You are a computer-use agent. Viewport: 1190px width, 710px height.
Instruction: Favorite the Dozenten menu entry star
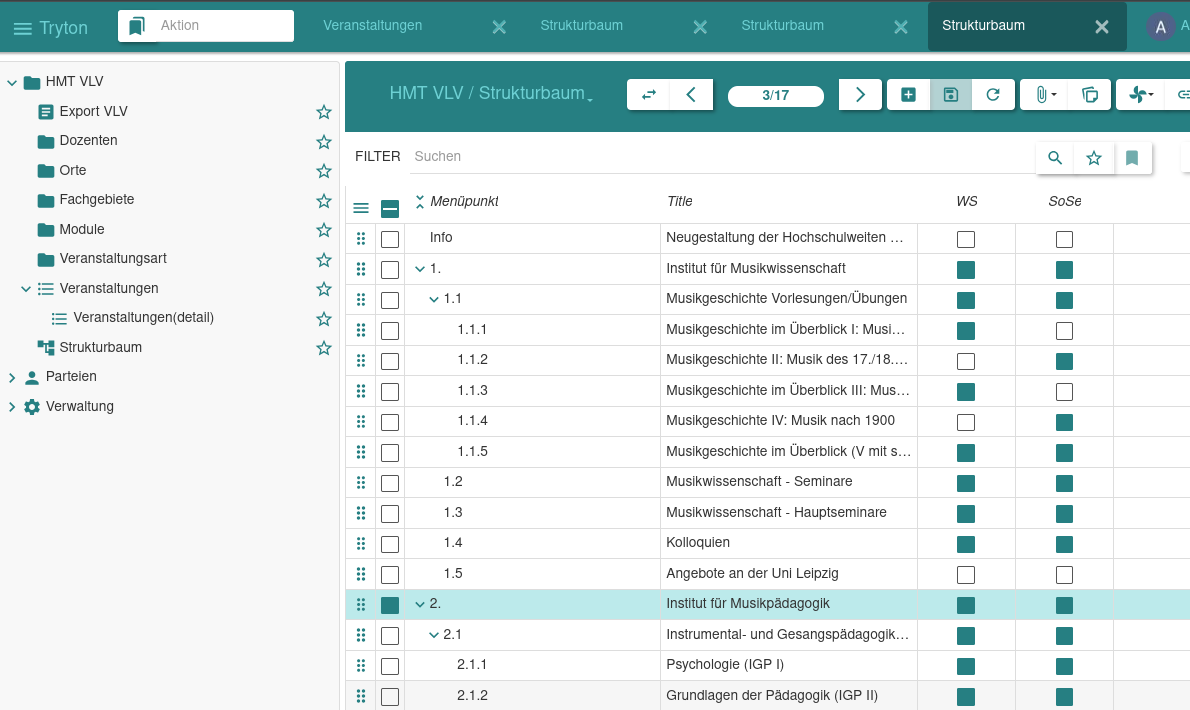[x=323, y=141]
